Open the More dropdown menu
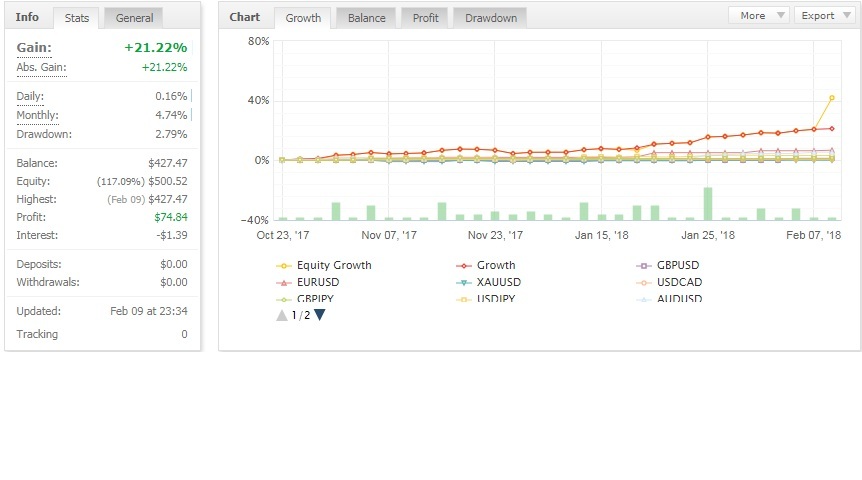 (x=759, y=15)
